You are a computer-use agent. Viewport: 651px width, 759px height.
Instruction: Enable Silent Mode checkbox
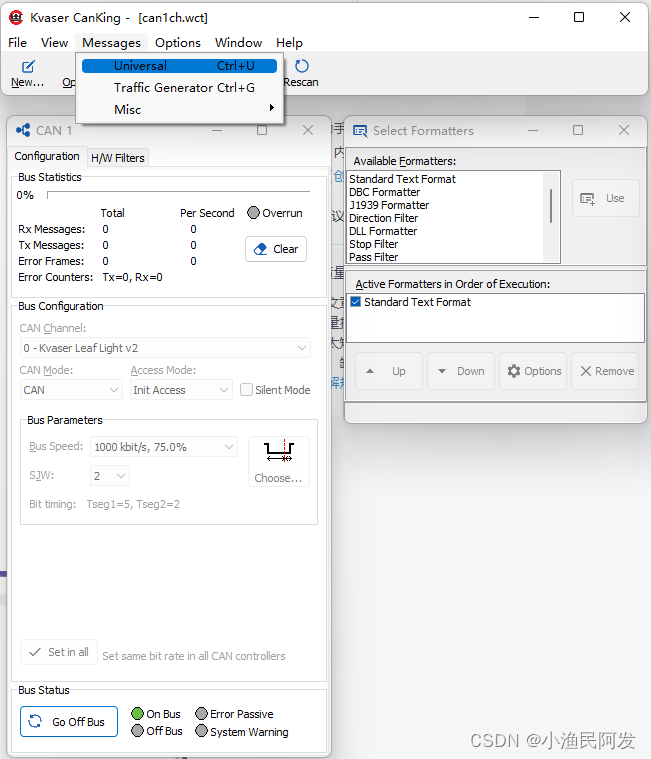click(x=246, y=390)
